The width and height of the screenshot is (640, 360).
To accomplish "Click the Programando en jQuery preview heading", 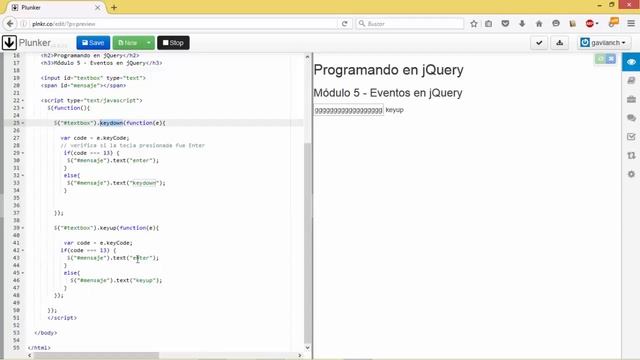I will pyautogui.click(x=389, y=70).
